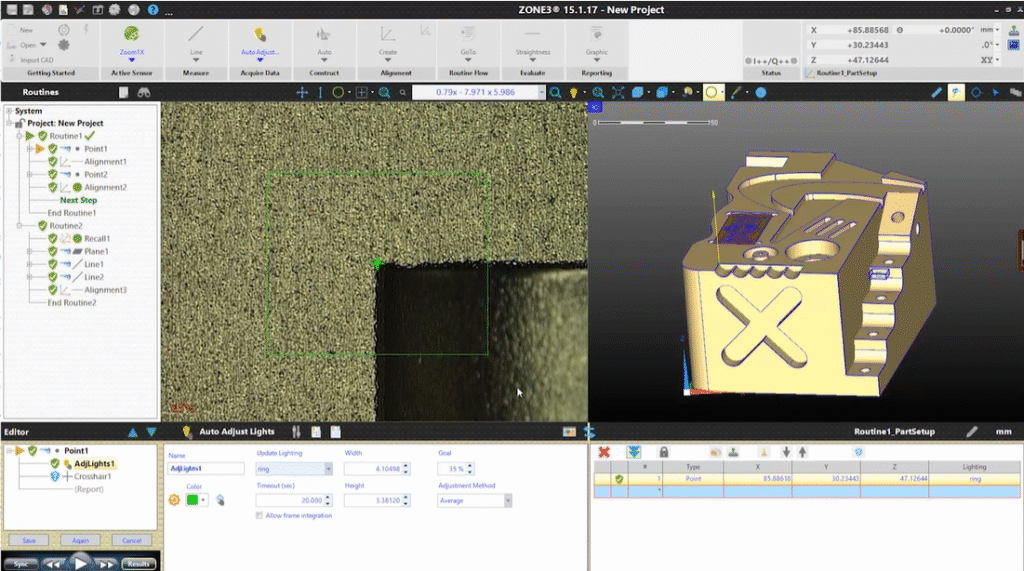Open the binoculars search icon in Routines

click(x=144, y=92)
